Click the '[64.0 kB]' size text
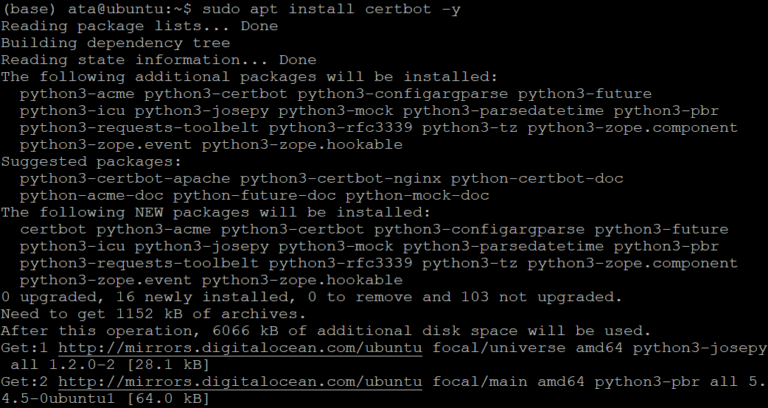This screenshot has width=768, height=408. click(x=168, y=399)
